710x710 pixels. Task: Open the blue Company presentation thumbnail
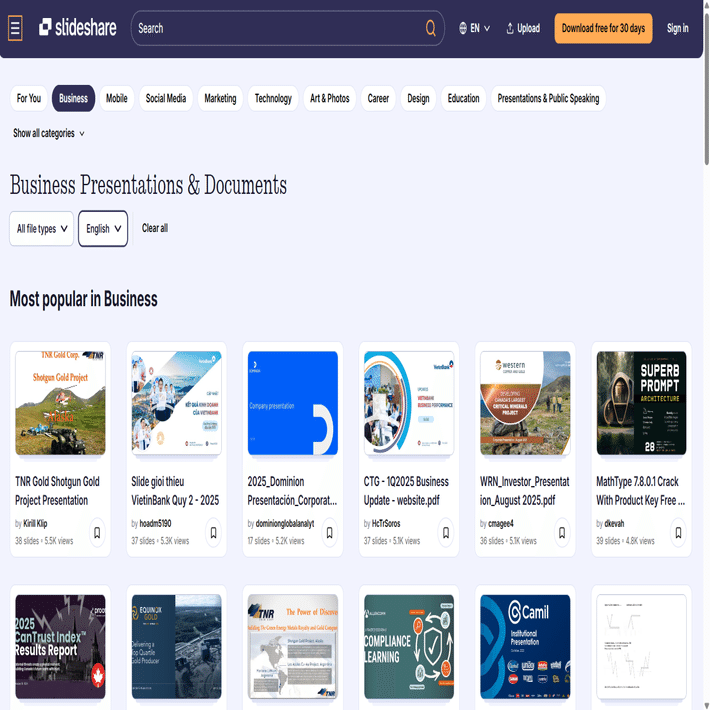293,403
